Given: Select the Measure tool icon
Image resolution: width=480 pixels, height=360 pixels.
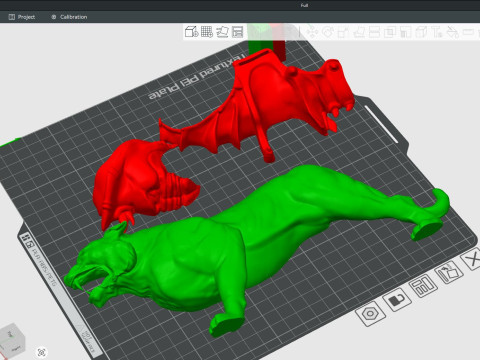Looking at the screenshot, I should pyautogui.click(x=468, y=32).
